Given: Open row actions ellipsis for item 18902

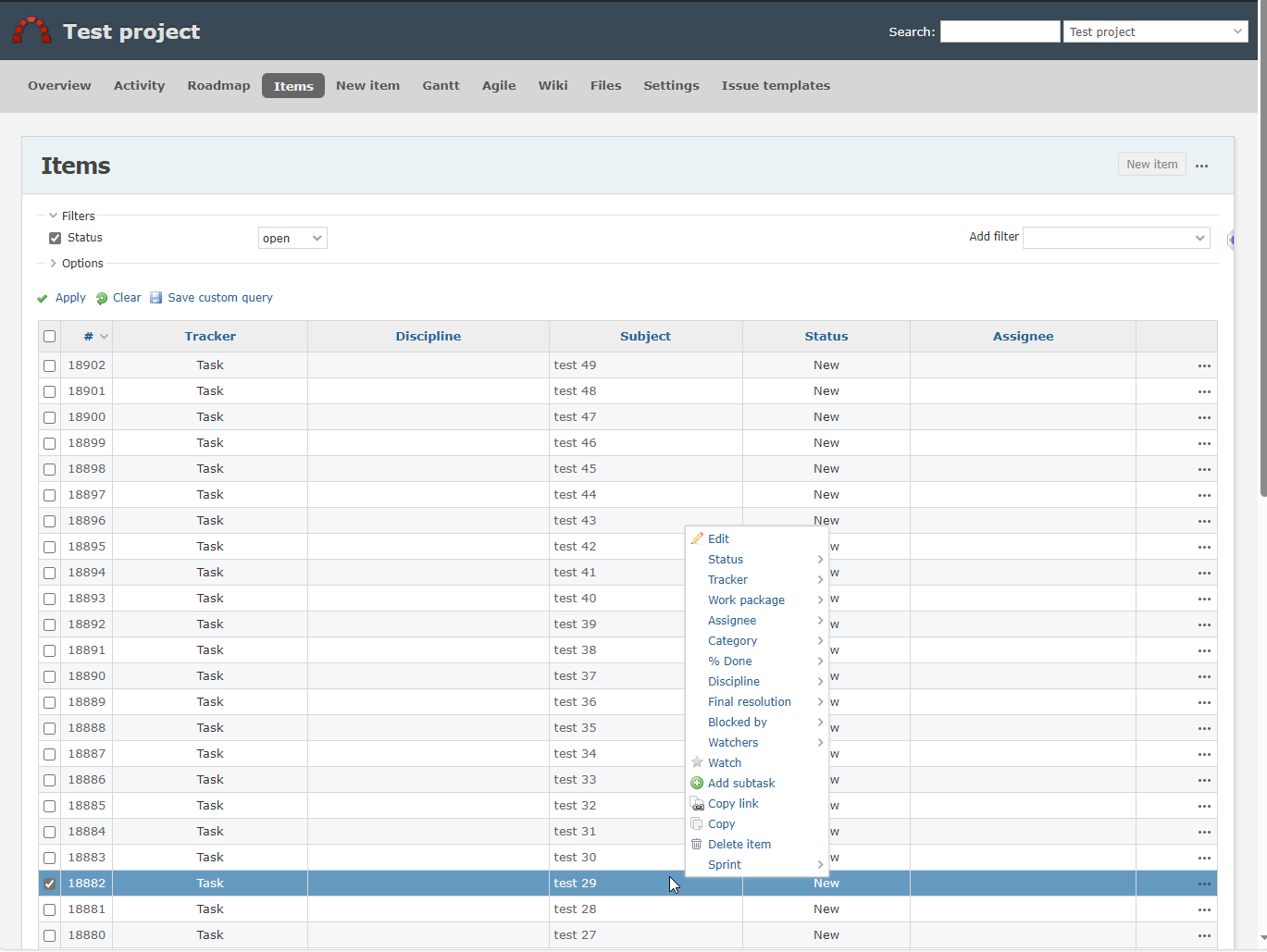Looking at the screenshot, I should [x=1204, y=365].
